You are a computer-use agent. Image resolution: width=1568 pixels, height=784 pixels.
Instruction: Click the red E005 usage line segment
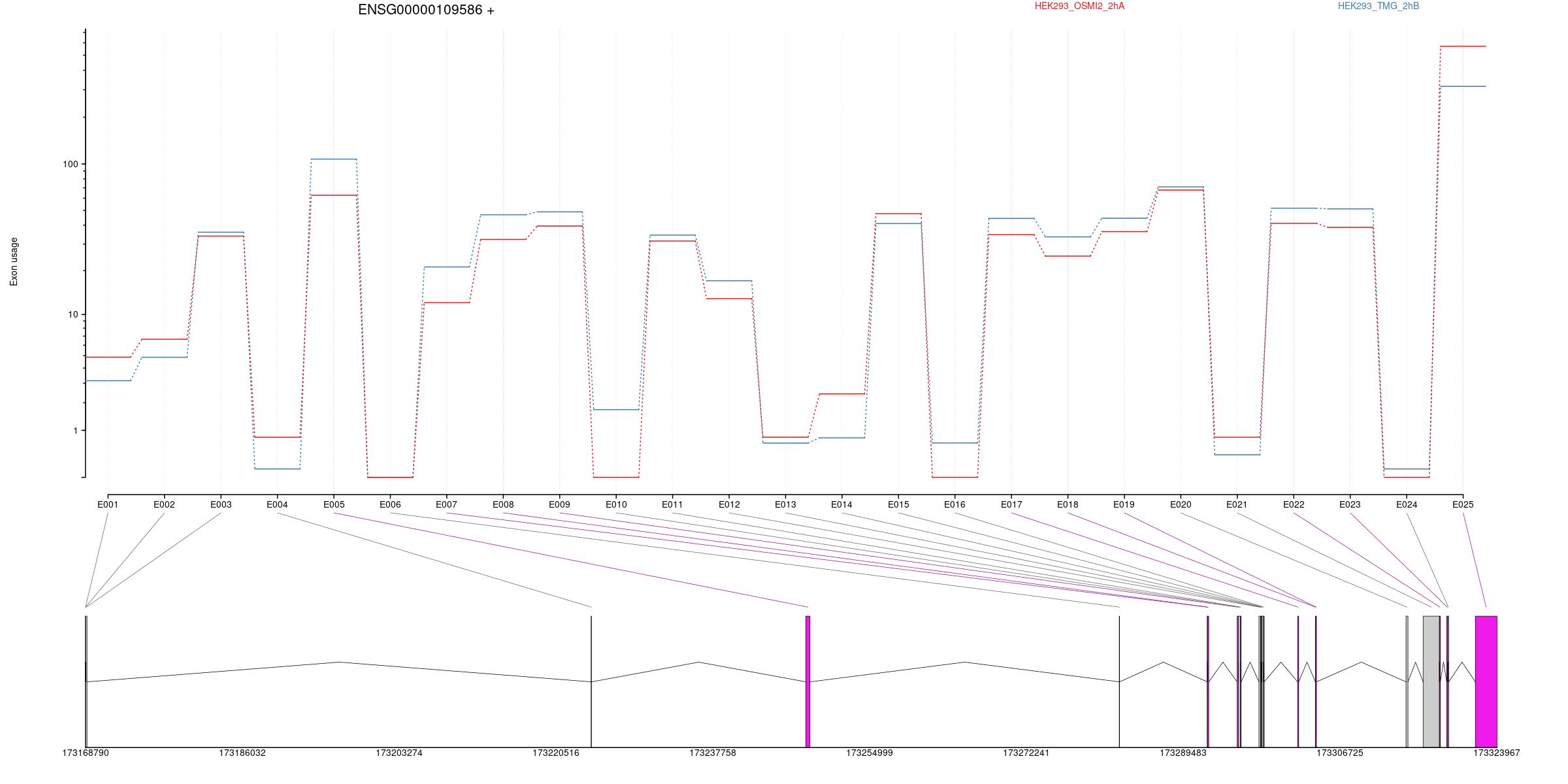pos(334,195)
